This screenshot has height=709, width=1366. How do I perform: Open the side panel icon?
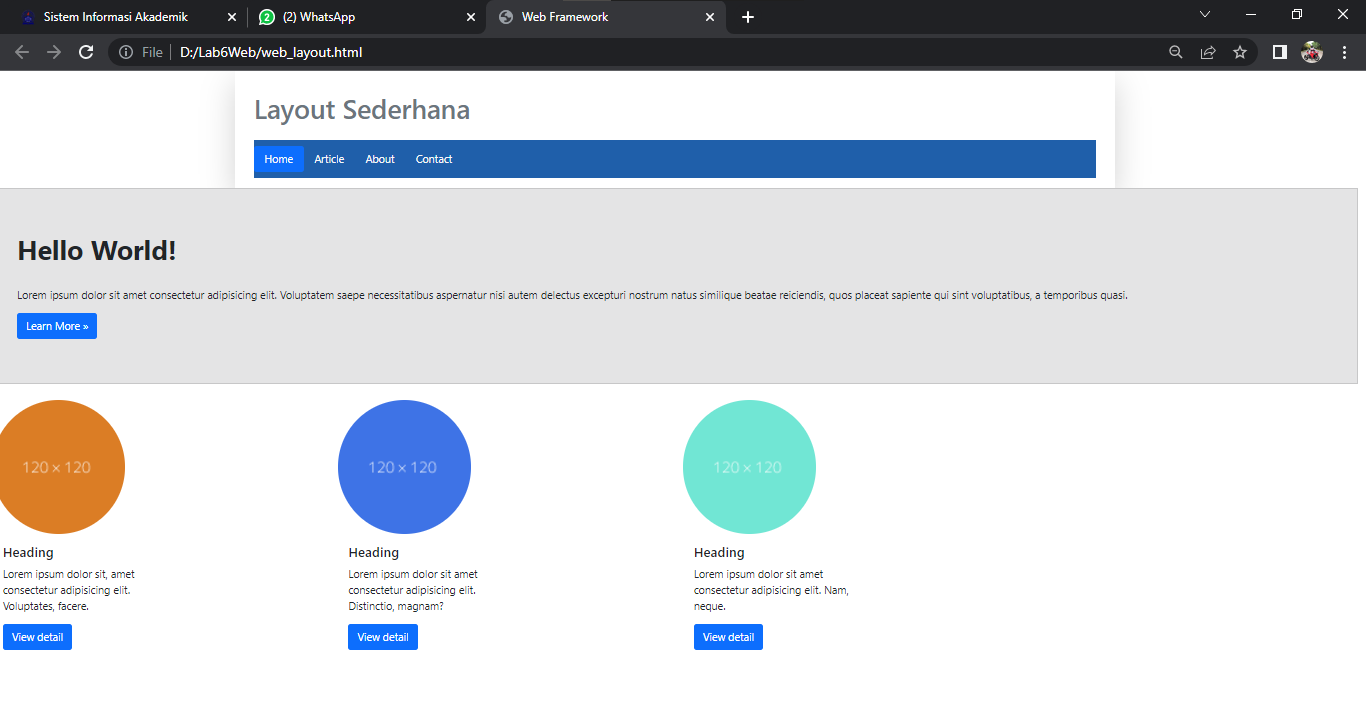click(1279, 52)
